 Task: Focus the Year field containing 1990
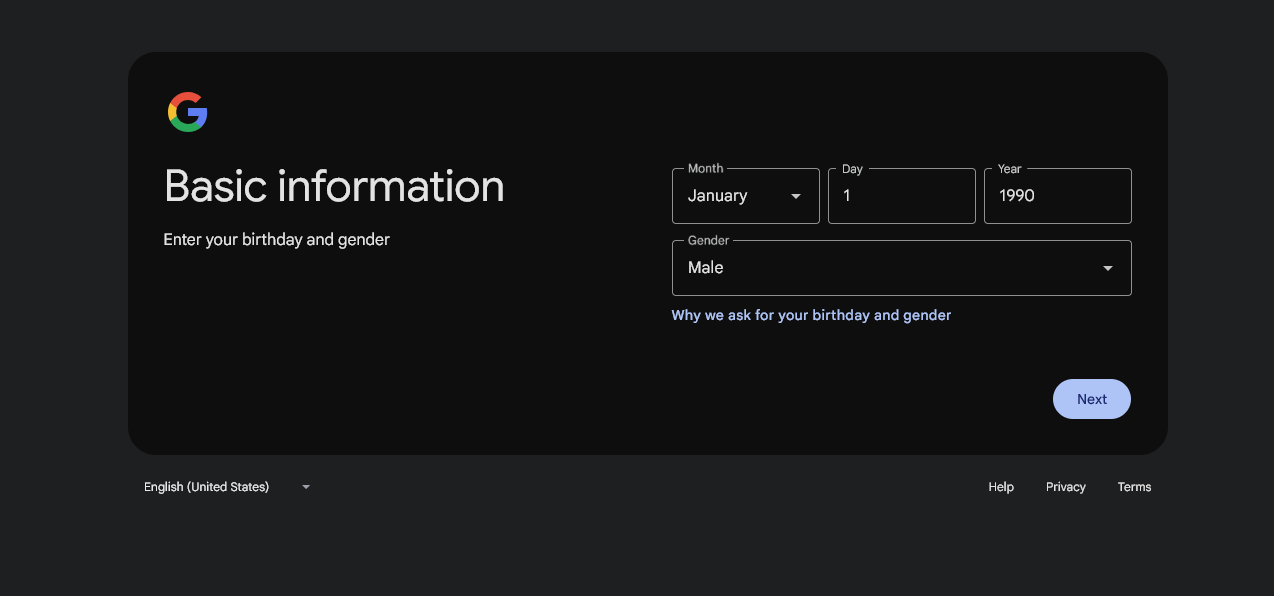tap(1057, 196)
